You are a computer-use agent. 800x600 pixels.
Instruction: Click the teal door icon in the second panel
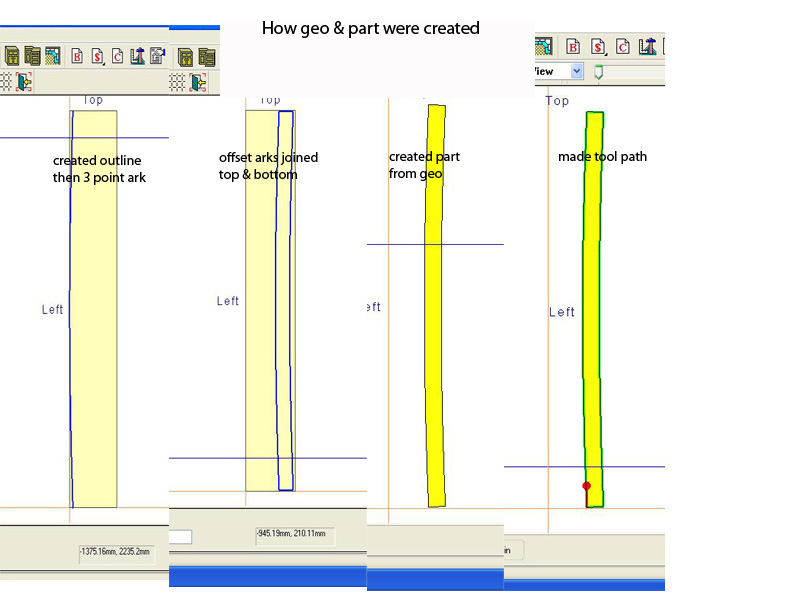pyautogui.click(x=196, y=82)
